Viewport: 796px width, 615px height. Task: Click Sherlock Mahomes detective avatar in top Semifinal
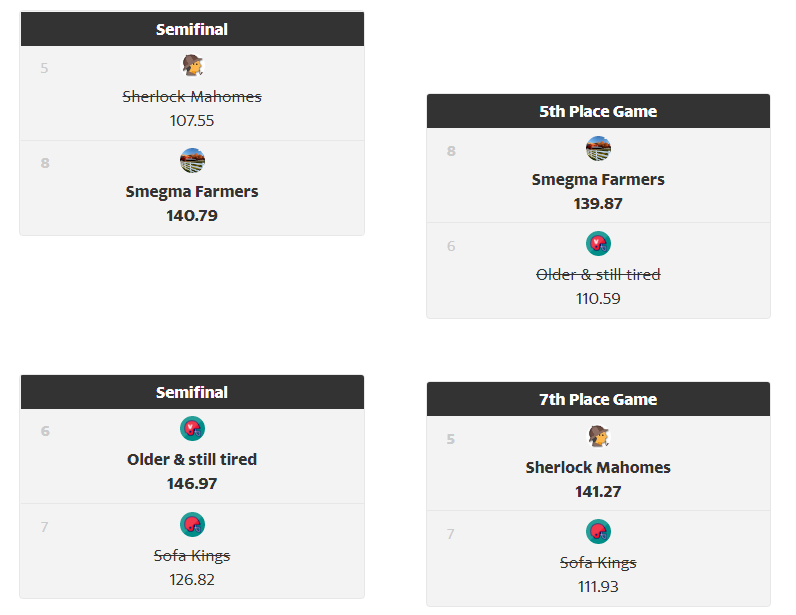click(x=192, y=66)
